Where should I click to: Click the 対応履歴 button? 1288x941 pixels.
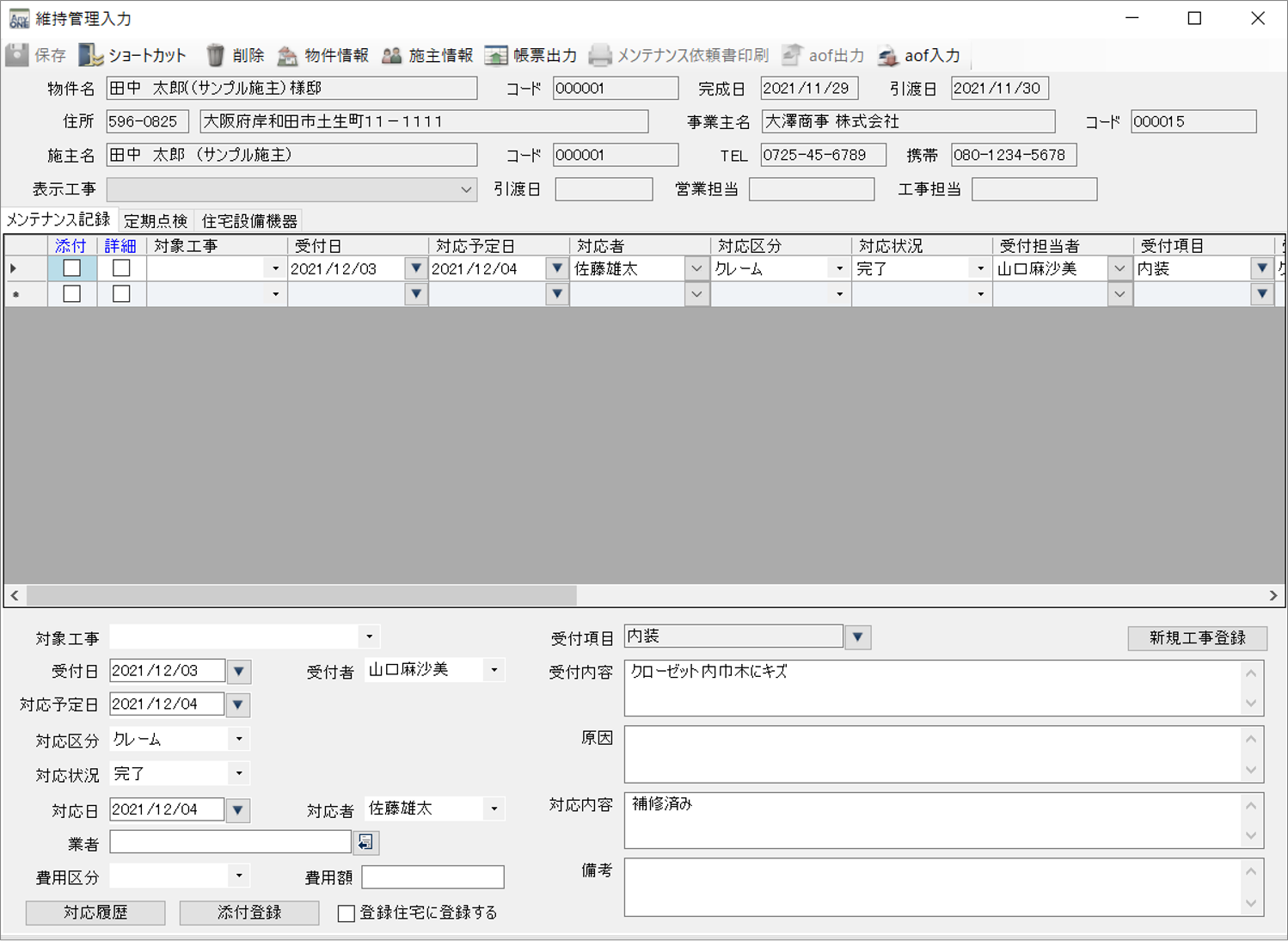click(95, 913)
